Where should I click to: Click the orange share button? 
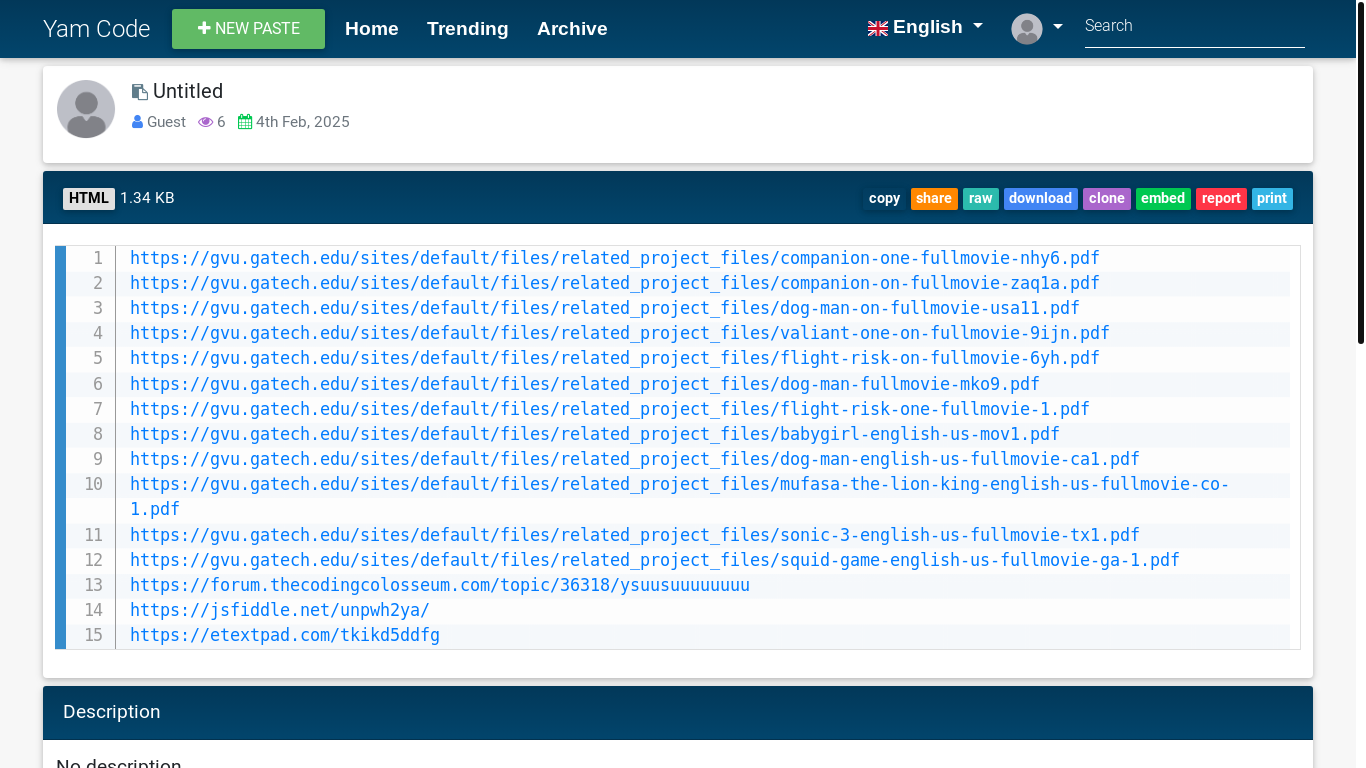[934, 199]
